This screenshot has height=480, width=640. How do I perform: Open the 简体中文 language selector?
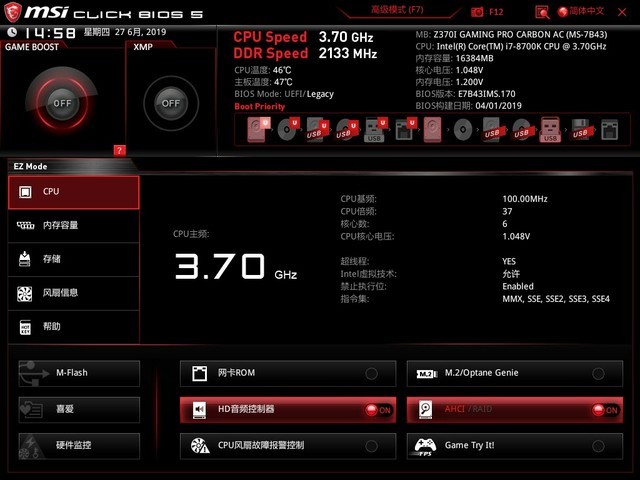(581, 11)
